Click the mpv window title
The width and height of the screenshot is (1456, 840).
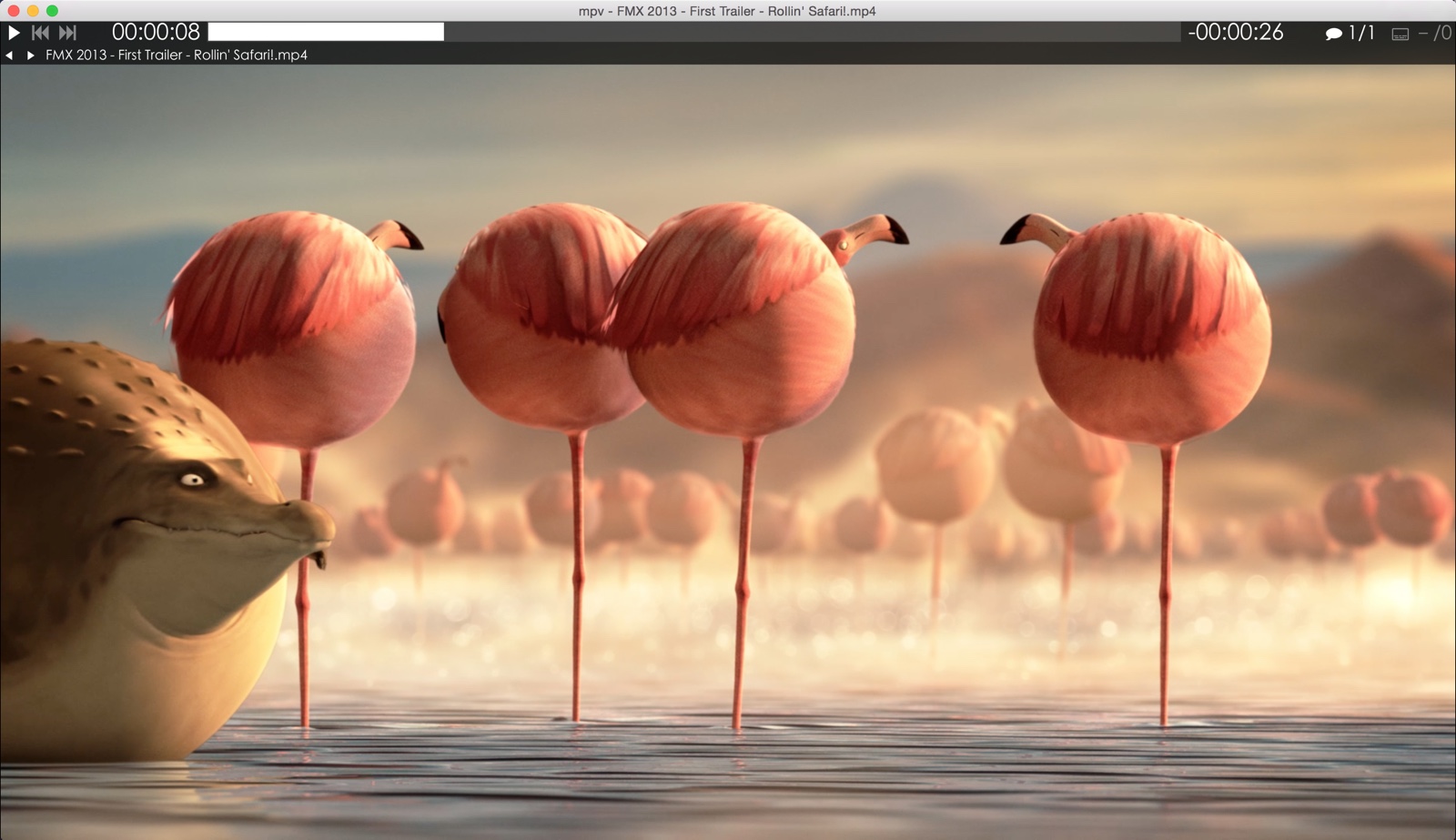tap(727, 11)
